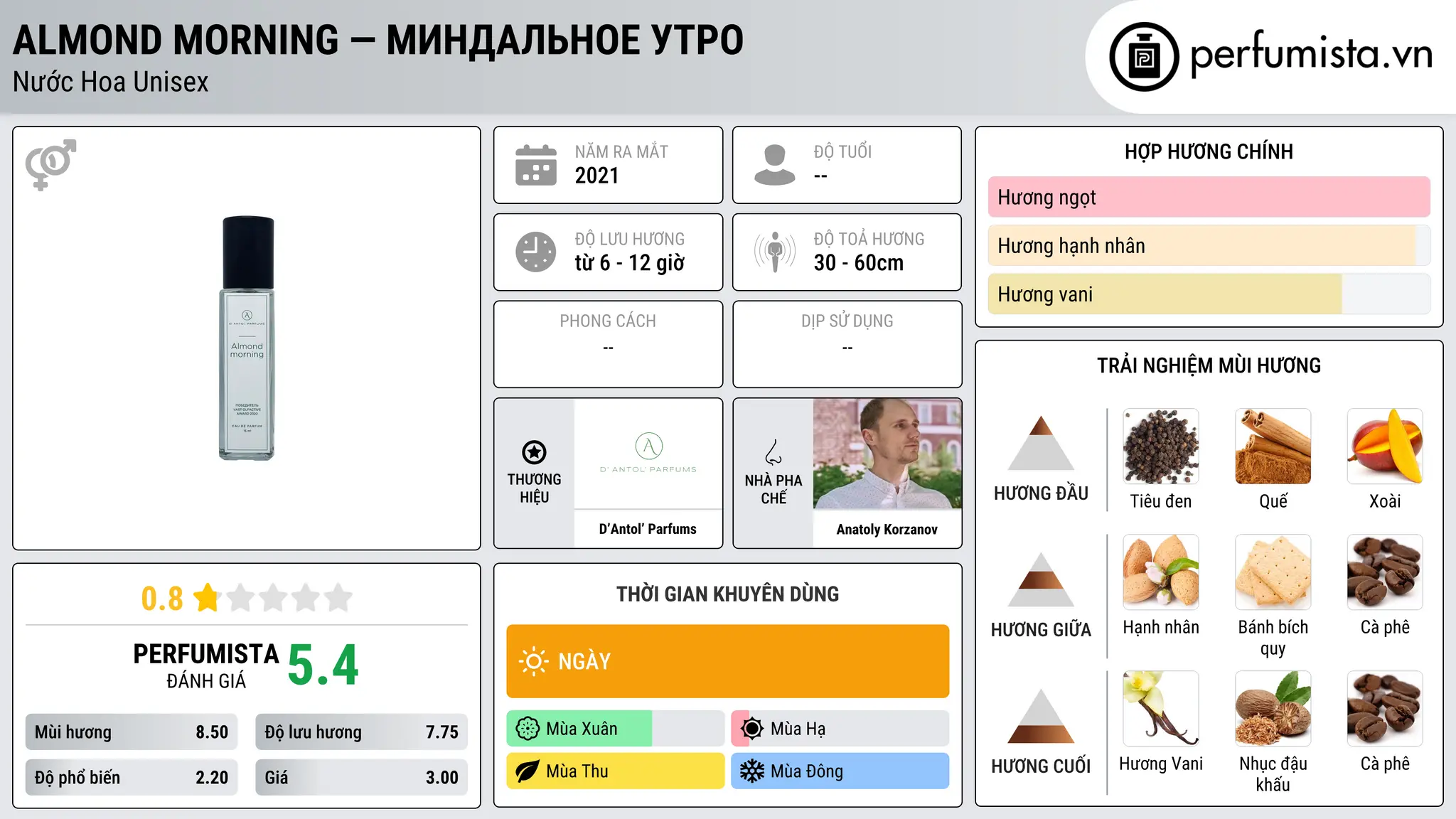This screenshot has height=819, width=1456.
Task: Select the Cà phê image in Hương giữa row
Action: (x=1385, y=572)
